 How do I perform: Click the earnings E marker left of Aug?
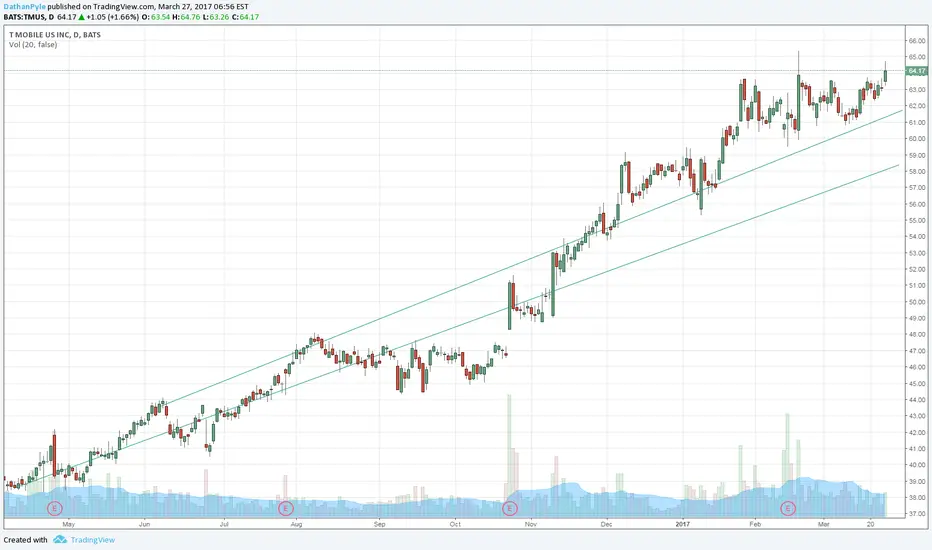coord(286,508)
